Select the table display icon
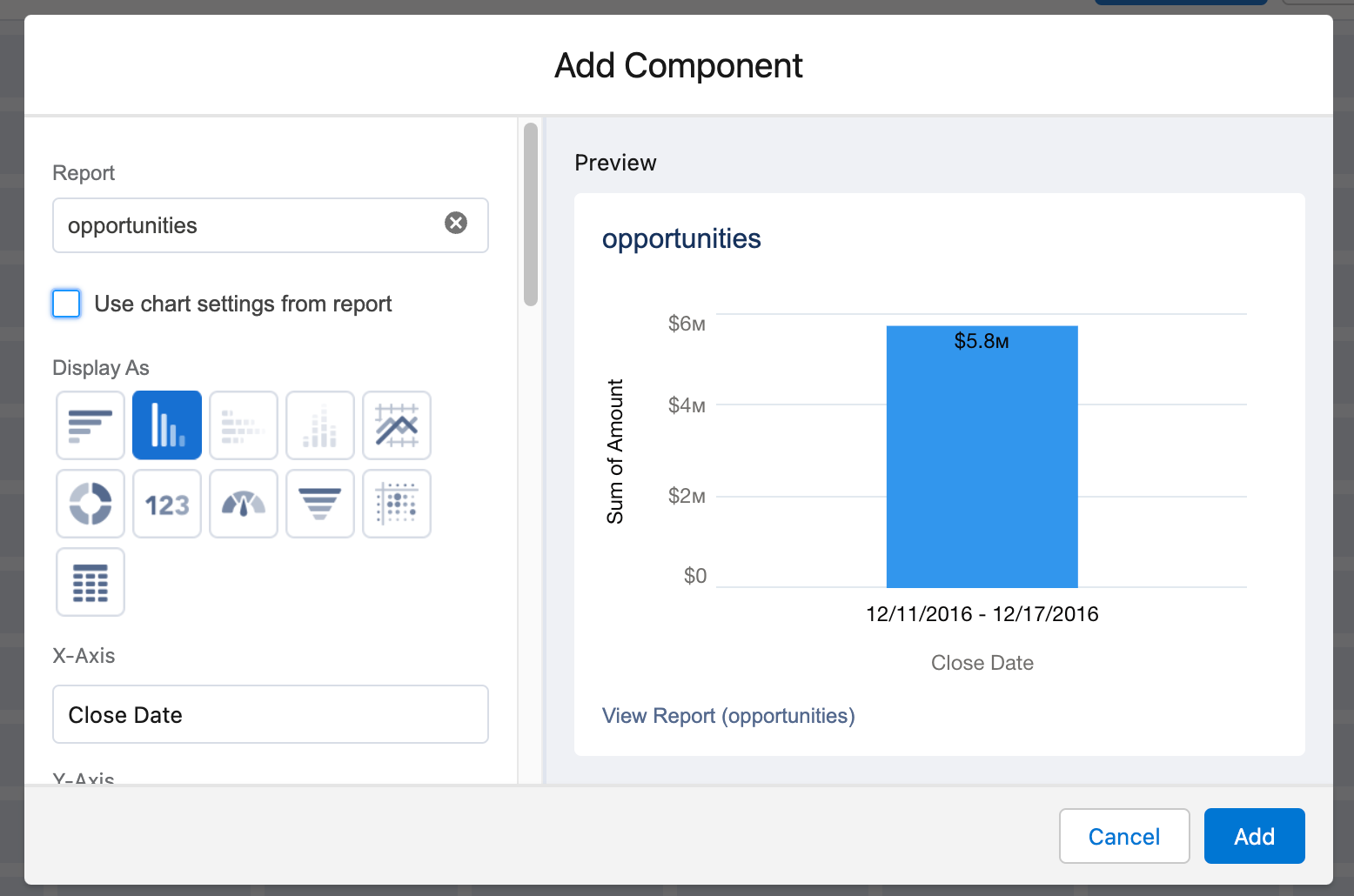 pos(90,582)
